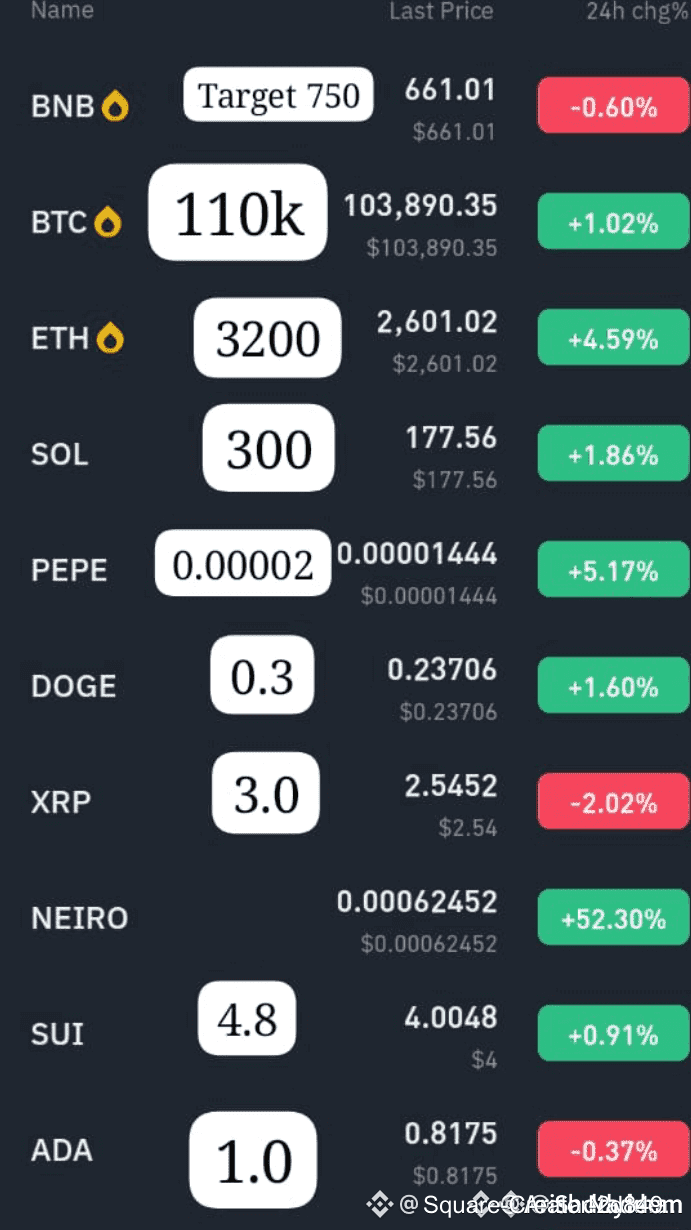Select the flame icon next to ETH

click(x=111, y=337)
